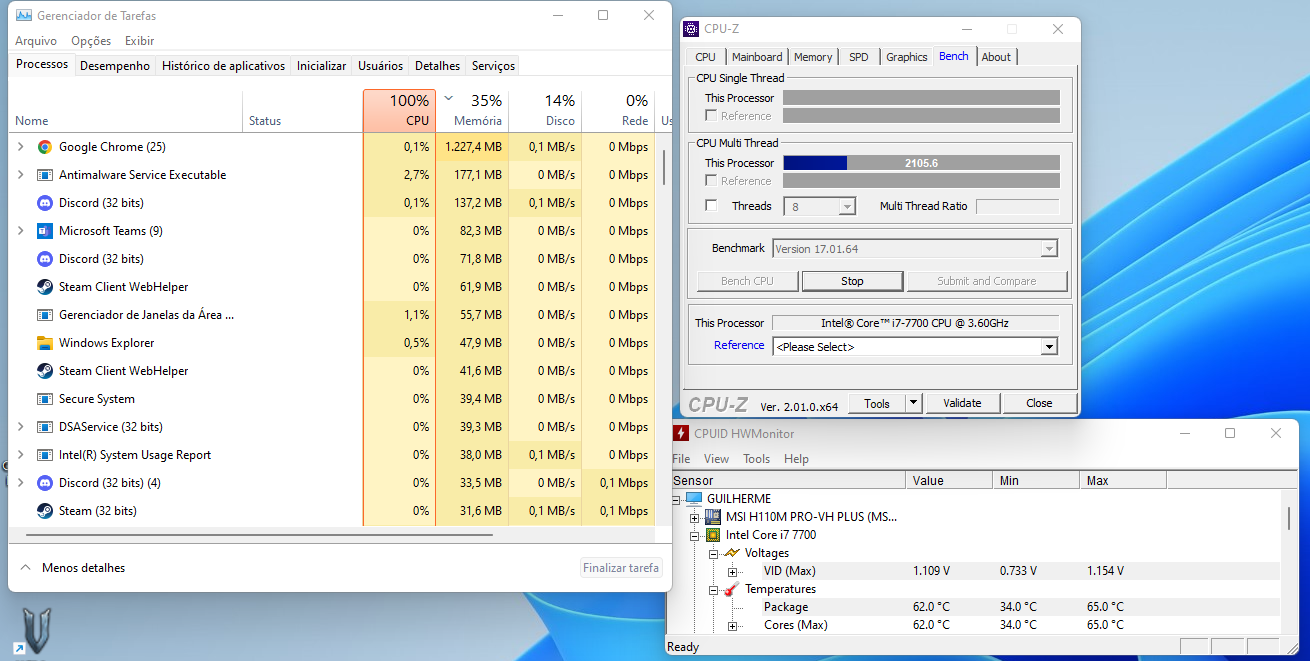Tick the Reference checkbox under CPU Single Thread
The width and height of the screenshot is (1310, 661).
711,116
